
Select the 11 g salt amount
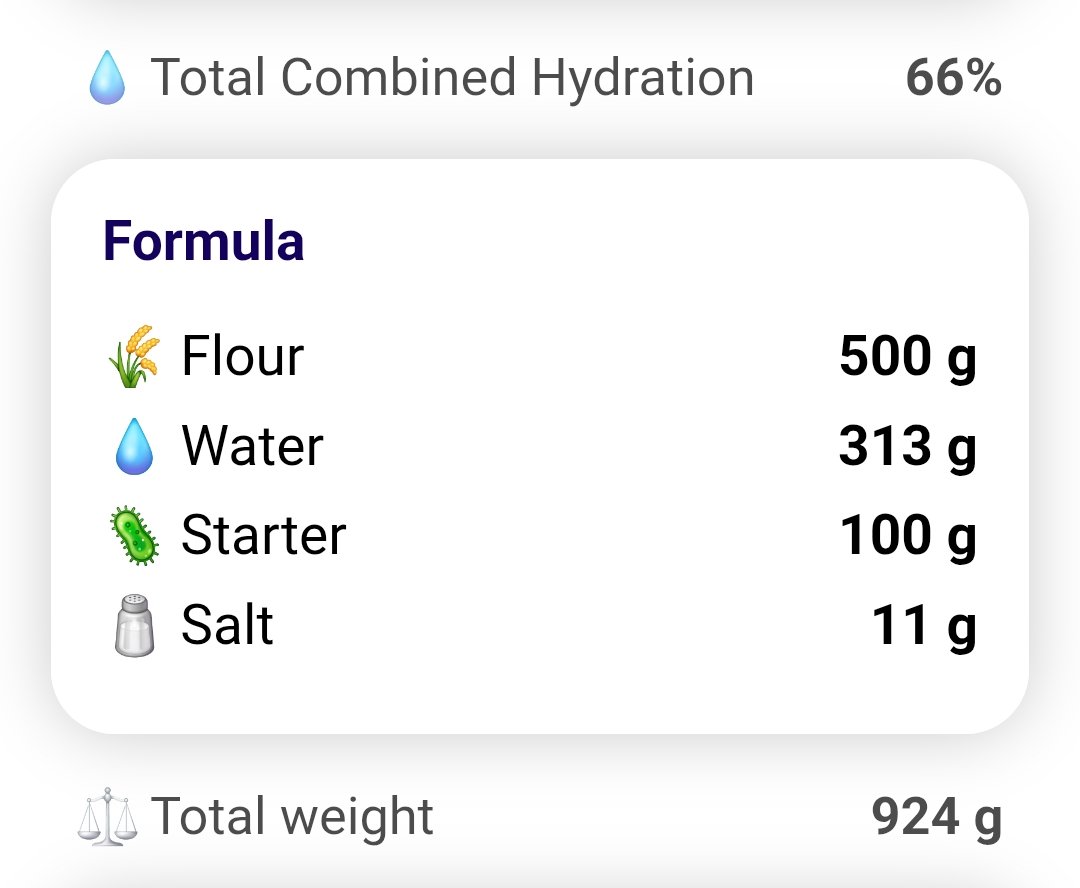[x=924, y=626]
